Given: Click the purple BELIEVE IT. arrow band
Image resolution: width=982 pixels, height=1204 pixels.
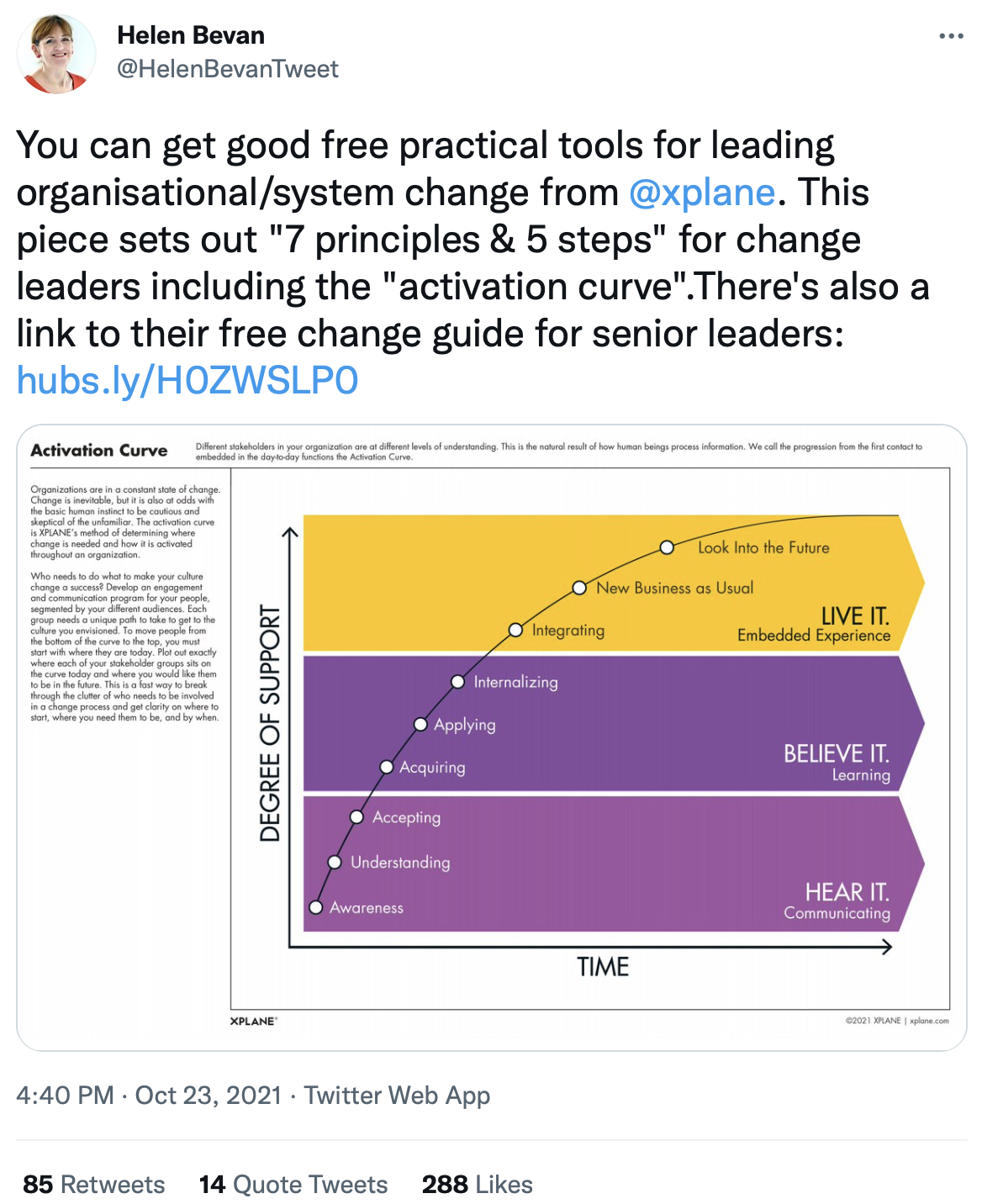Looking at the screenshot, I should point(614,723).
